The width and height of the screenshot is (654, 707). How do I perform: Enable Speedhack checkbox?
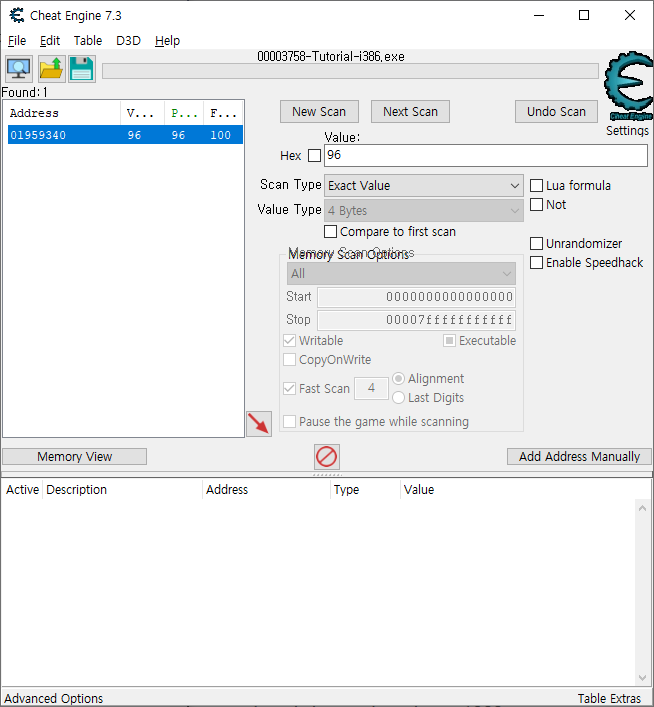click(536, 262)
